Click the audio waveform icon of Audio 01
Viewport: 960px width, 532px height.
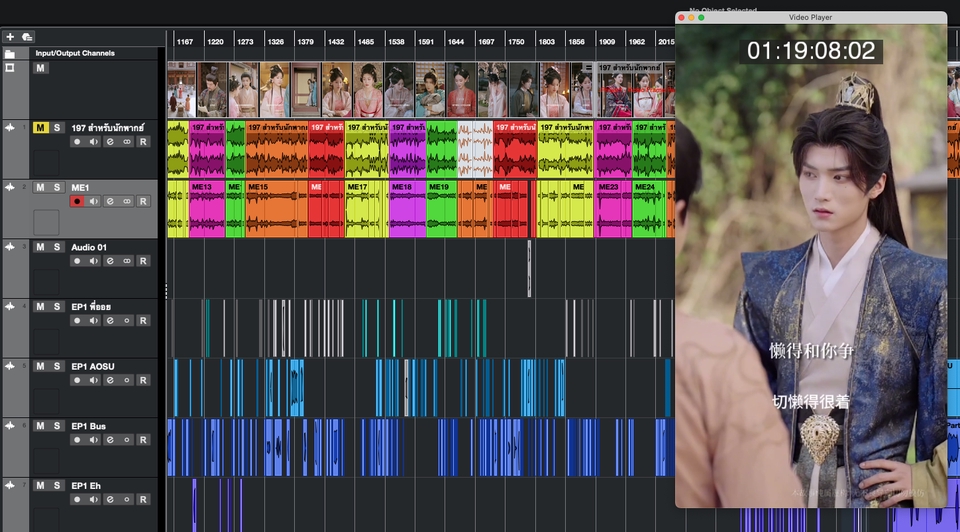click(10, 247)
